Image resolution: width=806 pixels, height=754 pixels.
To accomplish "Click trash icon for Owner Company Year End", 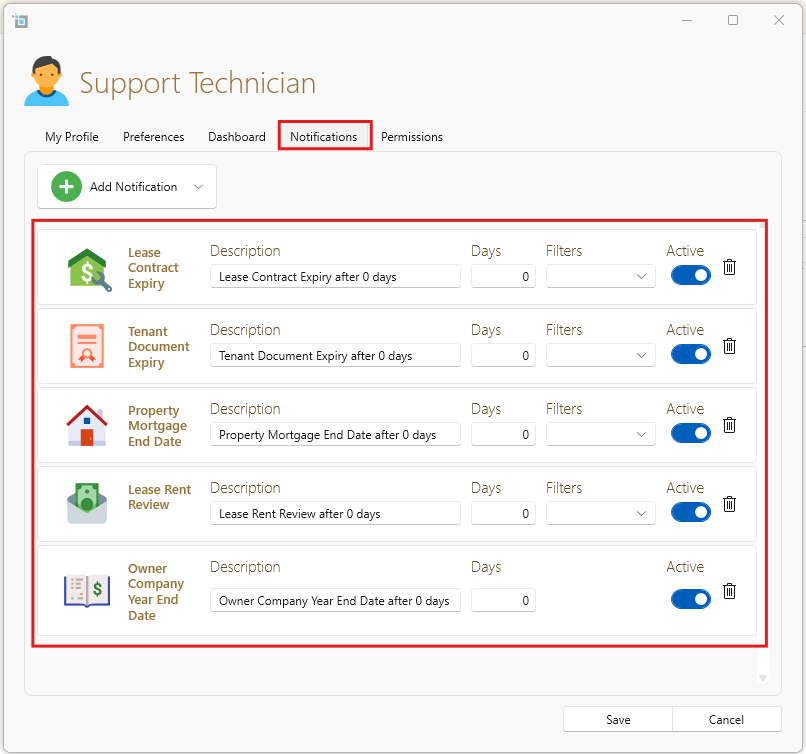I will (730, 591).
